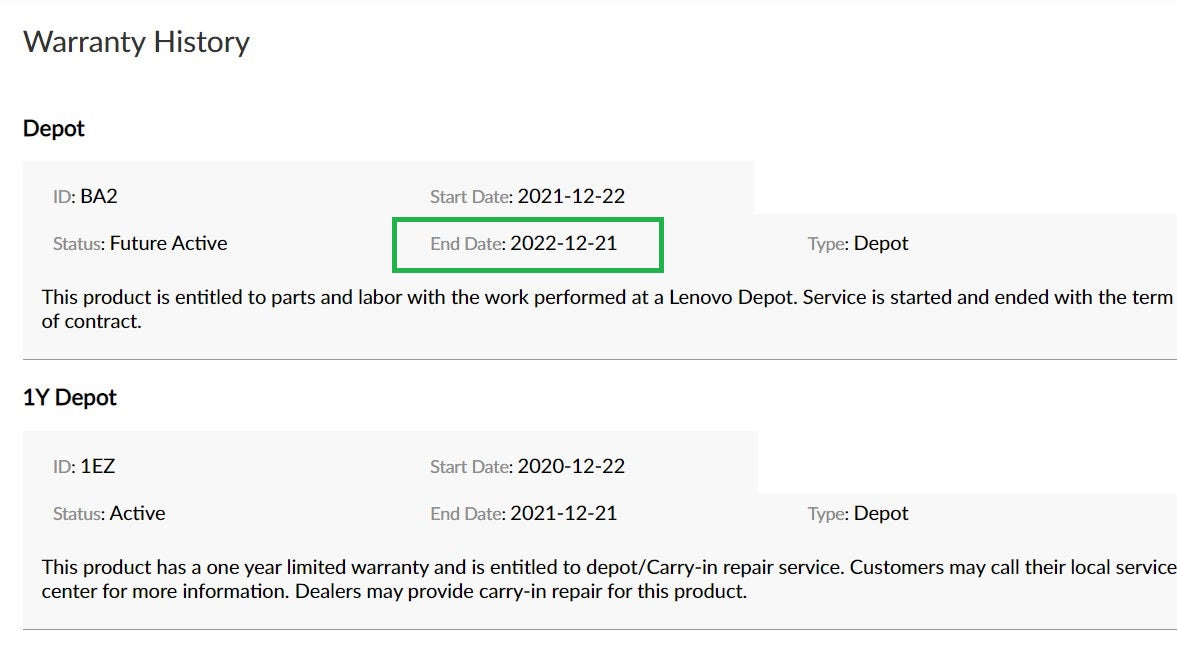Click Start Date 2021-12-22
This screenshot has width=1177, height=647.
click(x=571, y=197)
